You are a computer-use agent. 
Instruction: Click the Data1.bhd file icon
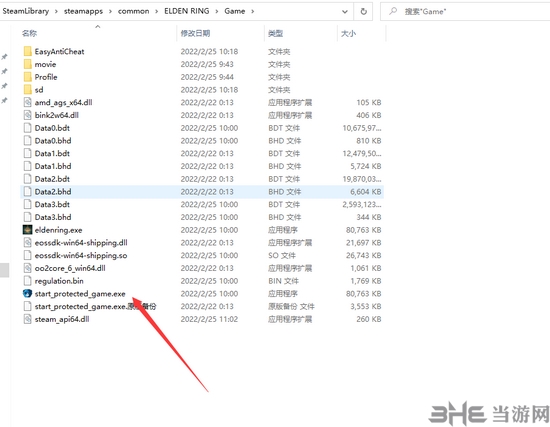28,166
